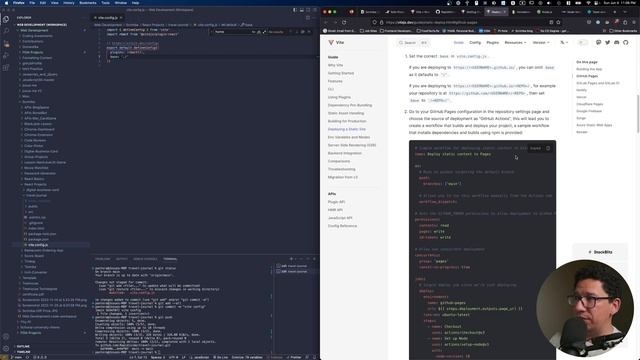Toggle match case in the find widget

pyautogui.click(x=254, y=32)
